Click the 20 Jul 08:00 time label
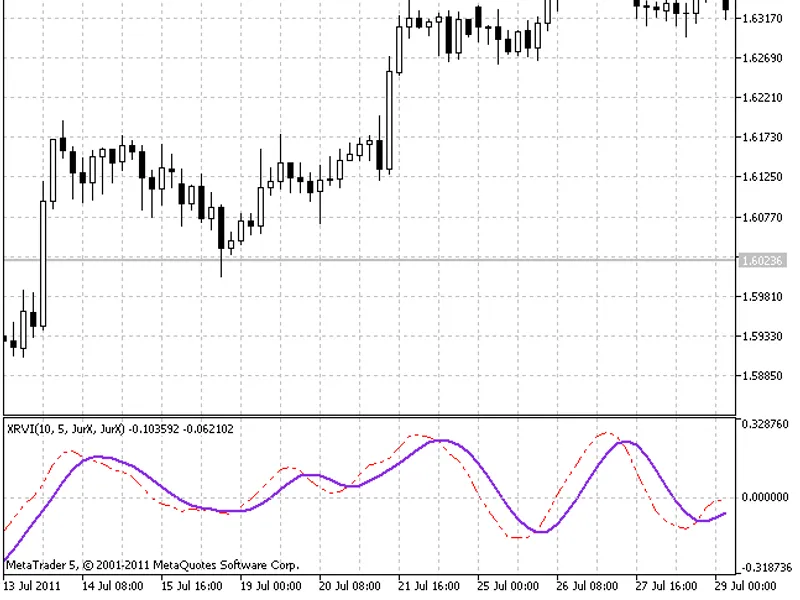 coord(350,586)
